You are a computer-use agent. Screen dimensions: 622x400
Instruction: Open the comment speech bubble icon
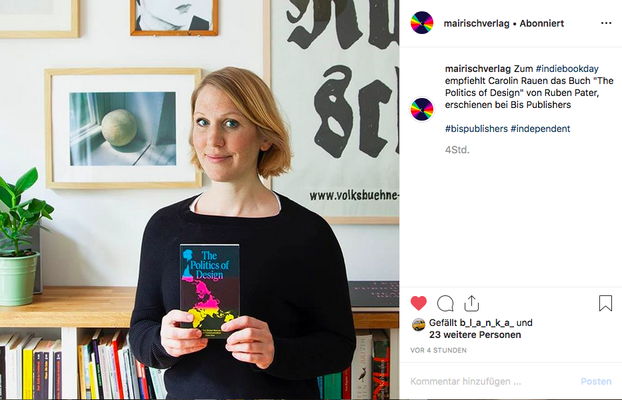[x=445, y=304]
